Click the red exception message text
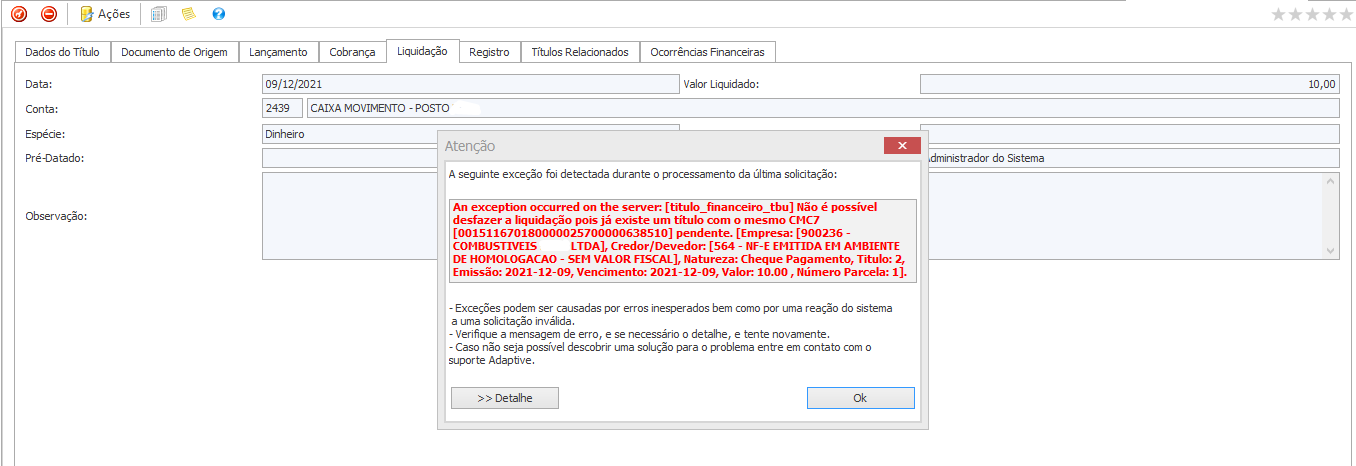Viewport: 1356px width, 466px height. coord(683,241)
